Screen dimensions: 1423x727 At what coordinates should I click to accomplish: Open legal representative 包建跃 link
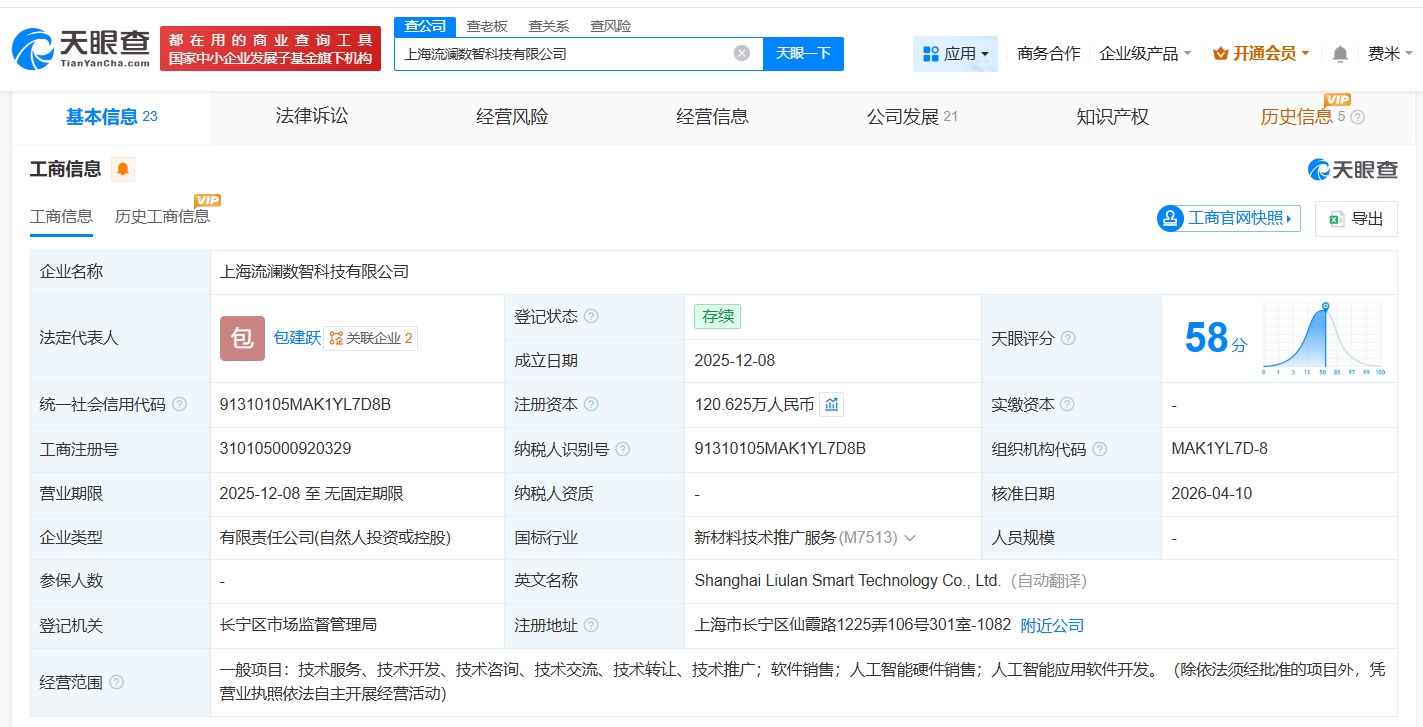297,338
